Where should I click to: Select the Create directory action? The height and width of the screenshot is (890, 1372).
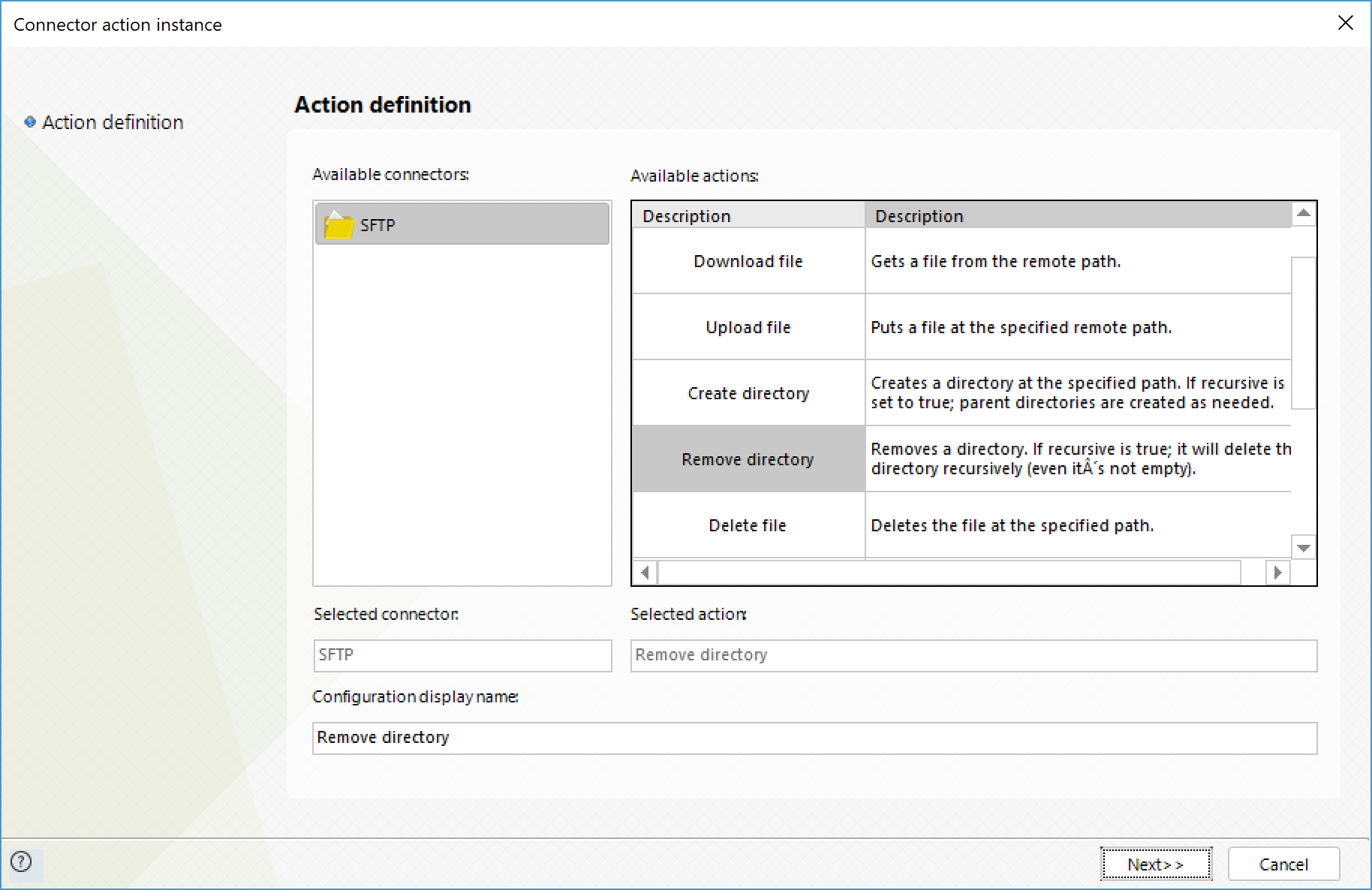[748, 393]
